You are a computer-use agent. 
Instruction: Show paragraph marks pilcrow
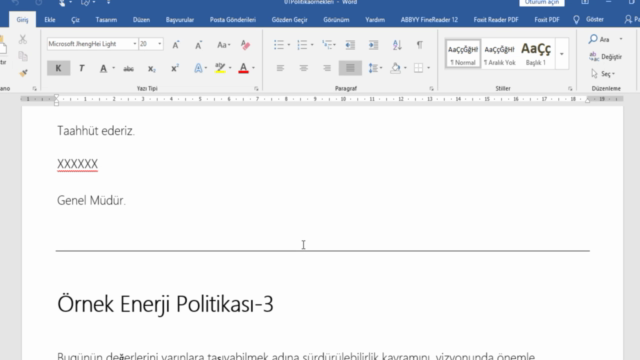pos(420,44)
